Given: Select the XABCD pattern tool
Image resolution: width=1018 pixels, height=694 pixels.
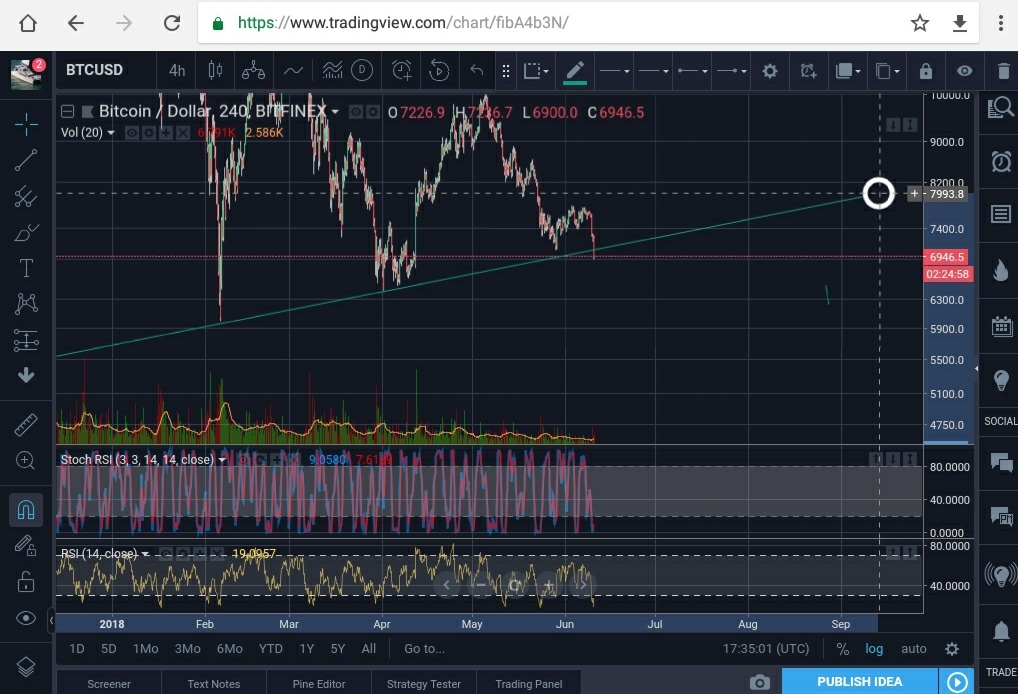Looking at the screenshot, I should tap(26, 303).
